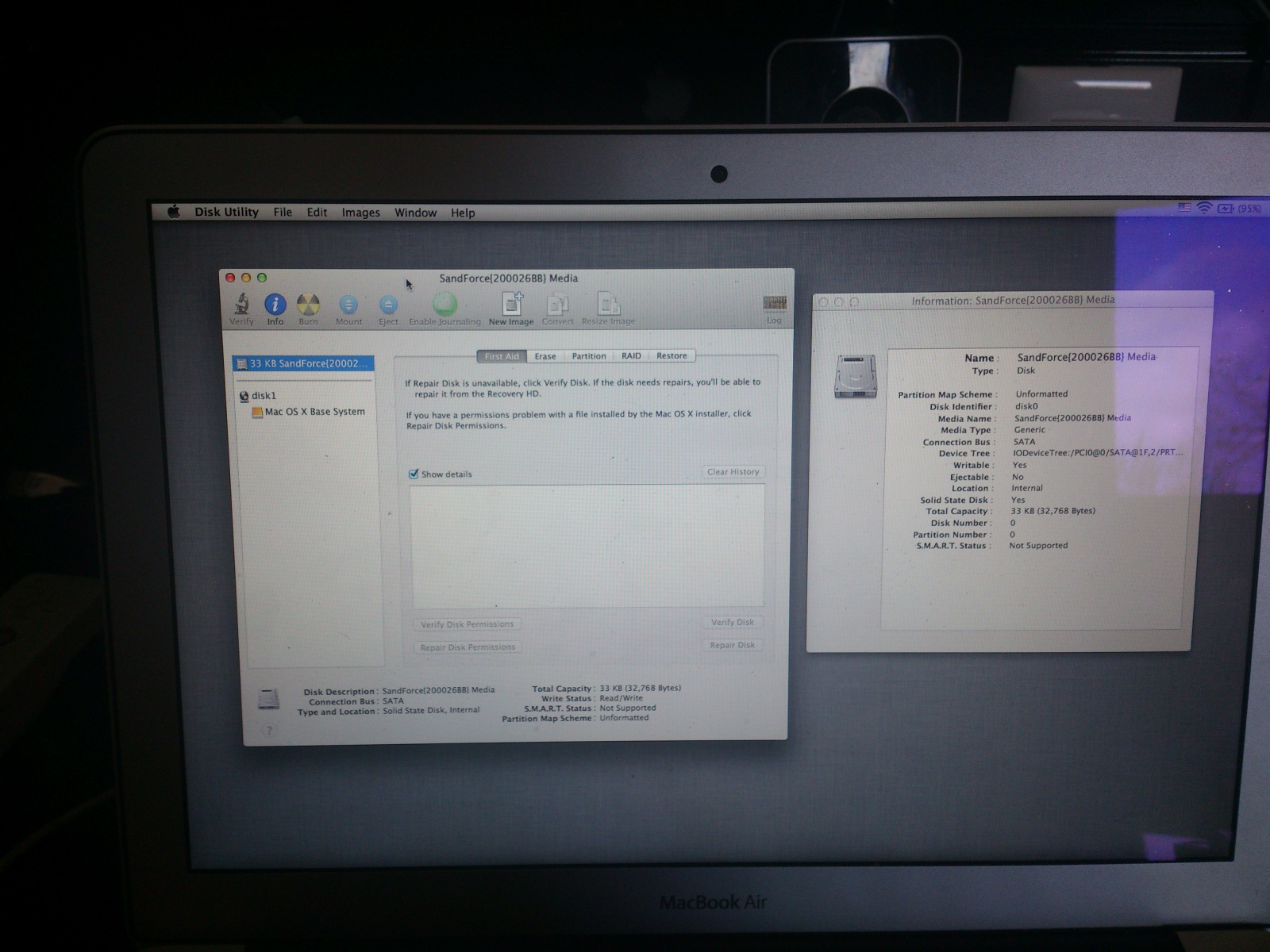Open the Window menu
This screenshot has height=952, width=1270.
[415, 213]
